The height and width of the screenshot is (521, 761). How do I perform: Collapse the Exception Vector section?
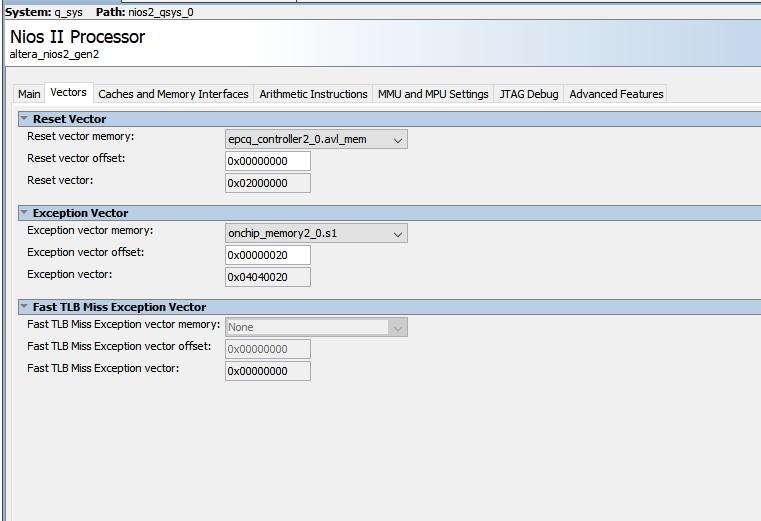24,213
